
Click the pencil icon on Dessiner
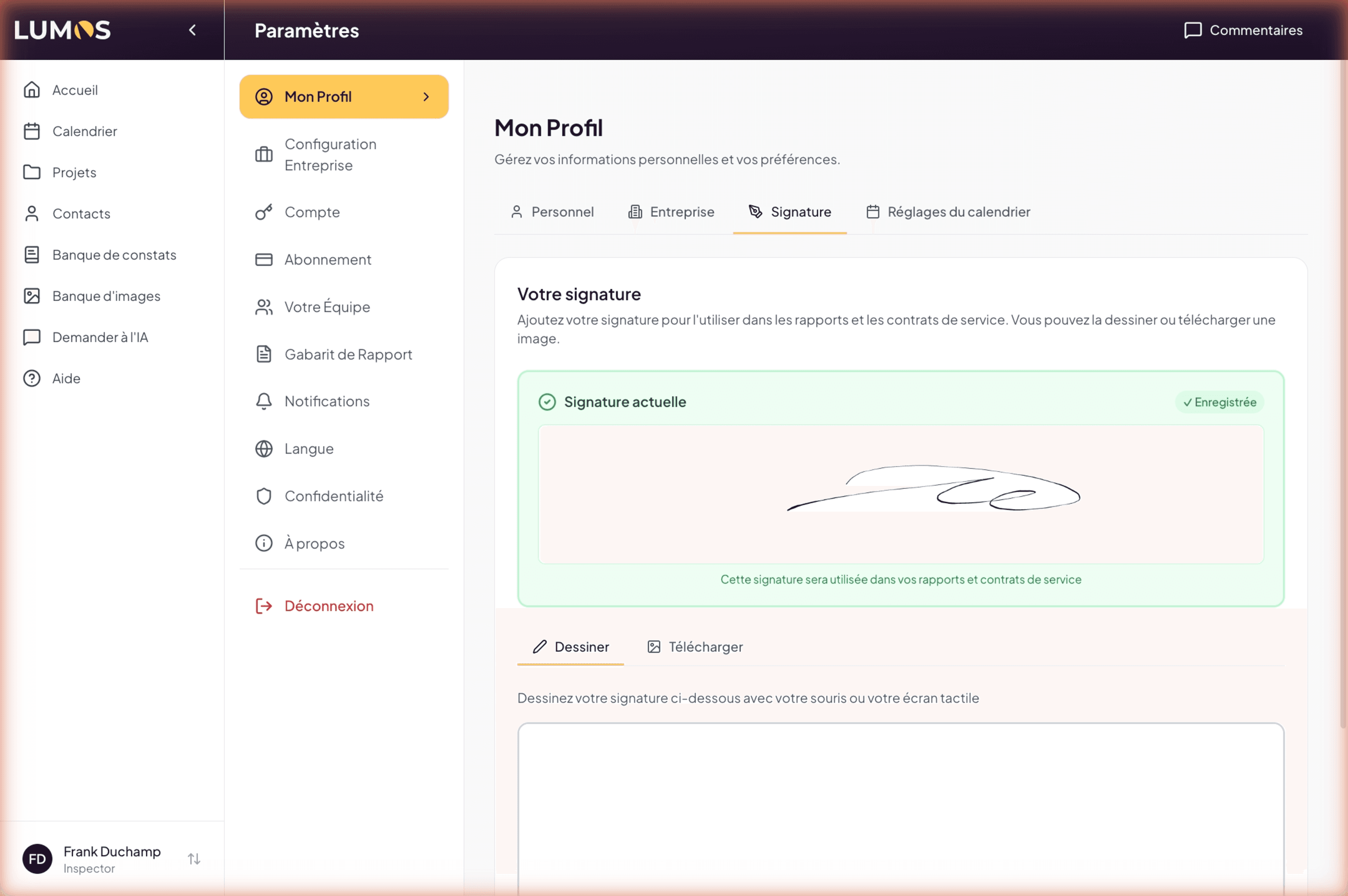(540, 647)
